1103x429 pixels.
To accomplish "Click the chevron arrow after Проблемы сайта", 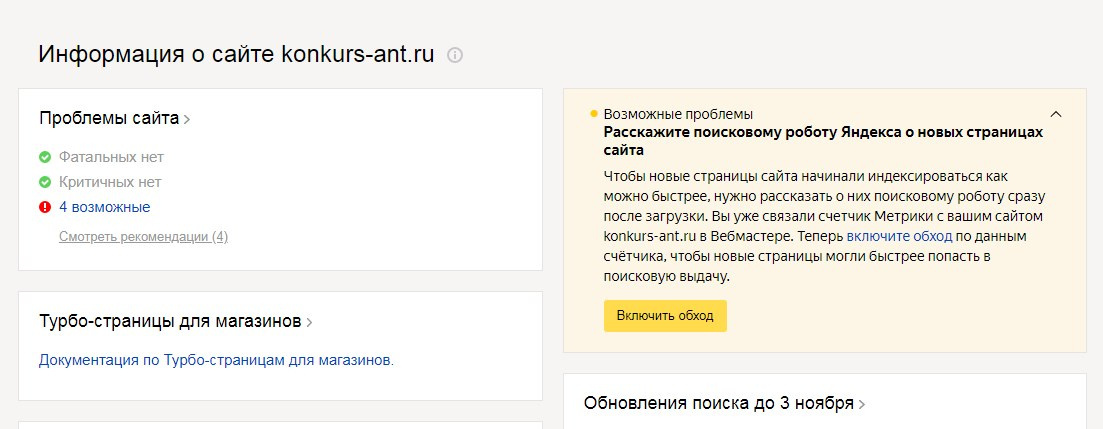I will point(187,120).
